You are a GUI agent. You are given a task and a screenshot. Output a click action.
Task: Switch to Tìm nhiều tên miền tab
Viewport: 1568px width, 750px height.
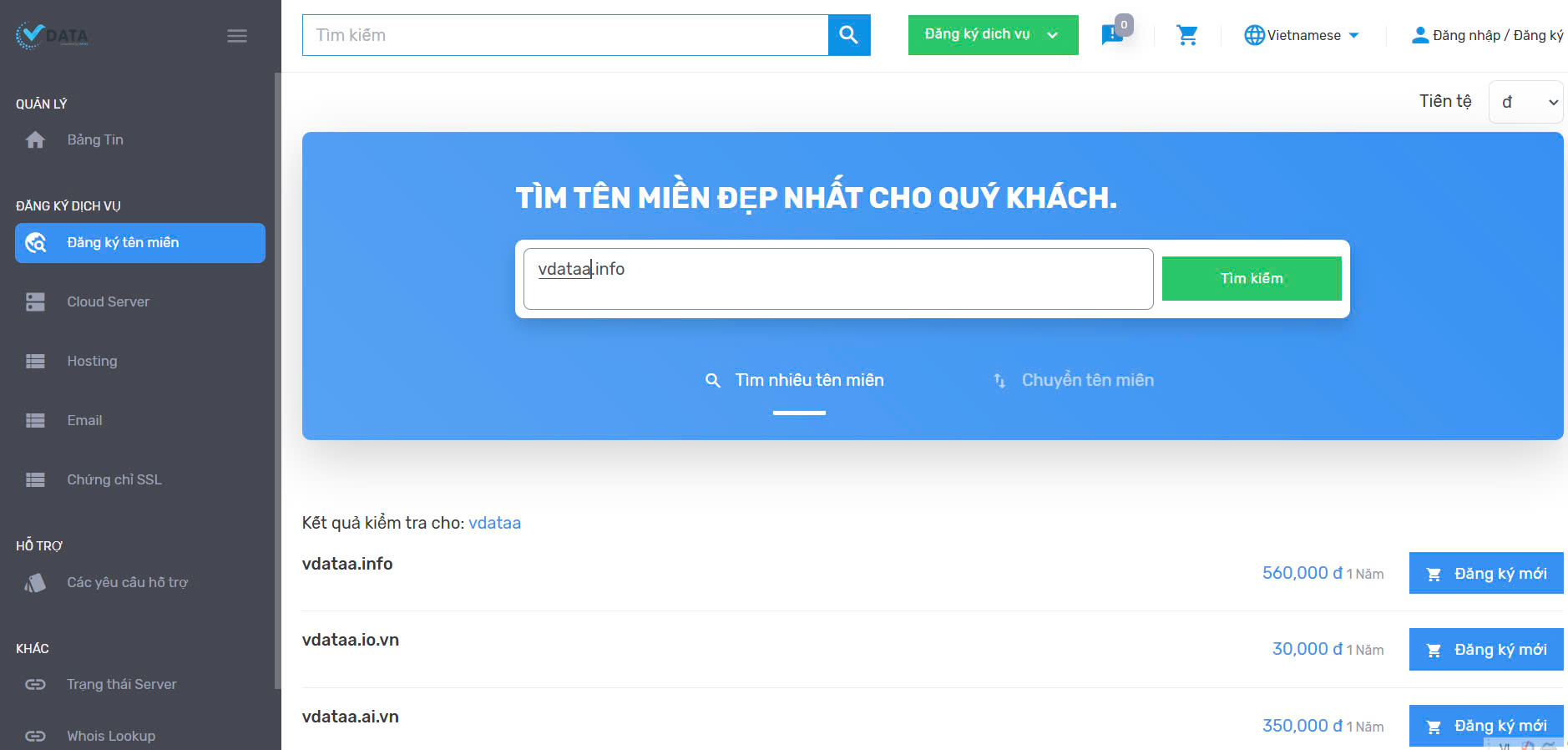(795, 381)
